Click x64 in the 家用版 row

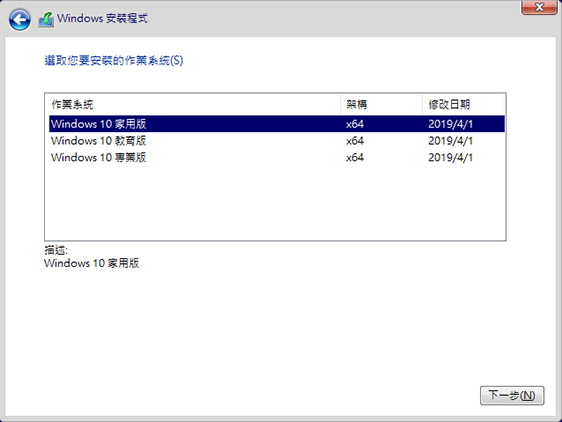click(x=355, y=124)
